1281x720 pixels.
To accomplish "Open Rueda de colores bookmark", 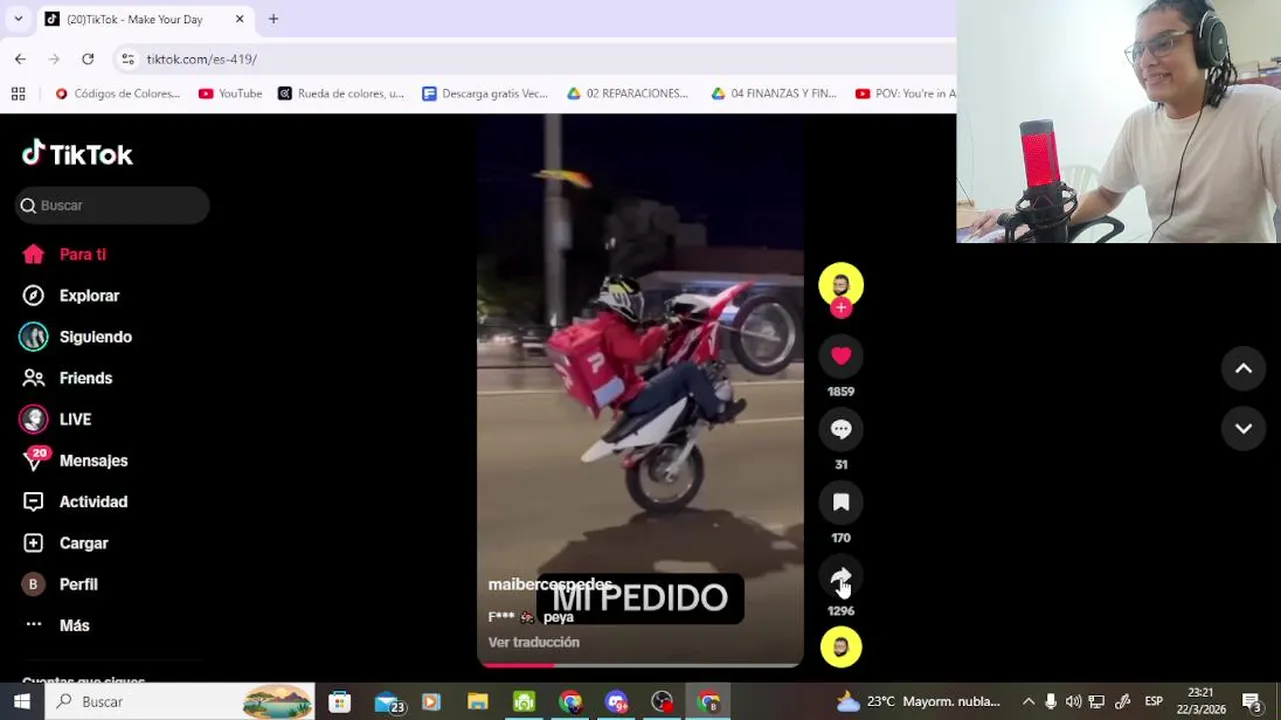I will 341,93.
